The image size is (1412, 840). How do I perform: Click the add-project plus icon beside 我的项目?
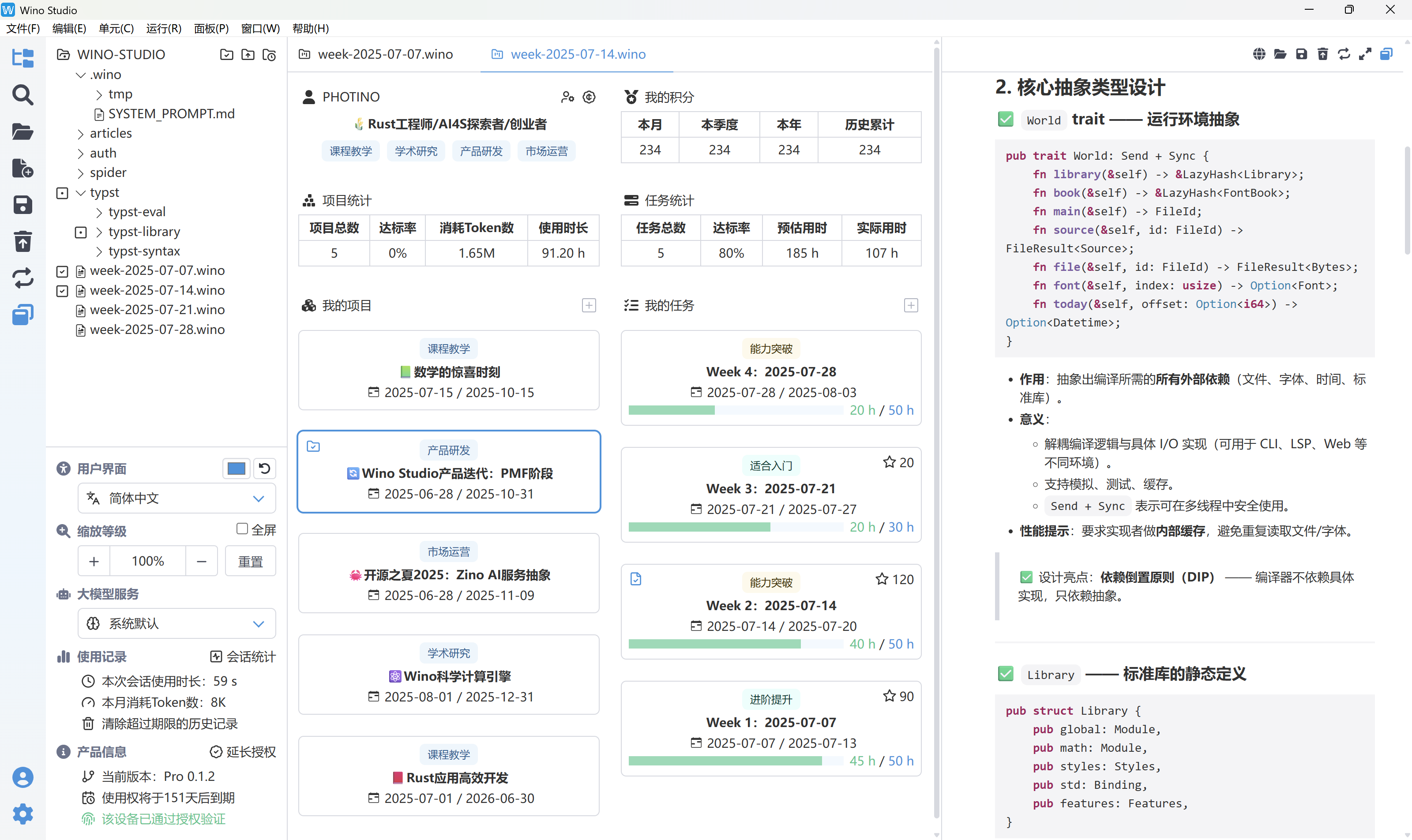tap(589, 306)
